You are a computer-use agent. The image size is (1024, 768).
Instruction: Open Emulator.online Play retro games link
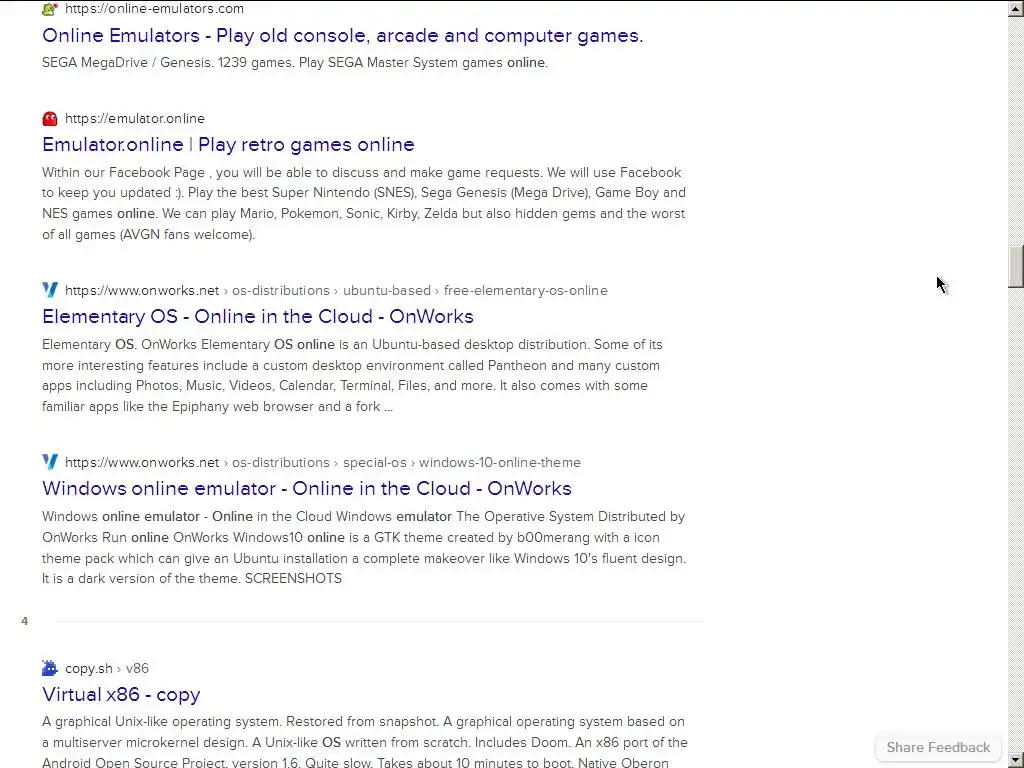click(x=228, y=144)
